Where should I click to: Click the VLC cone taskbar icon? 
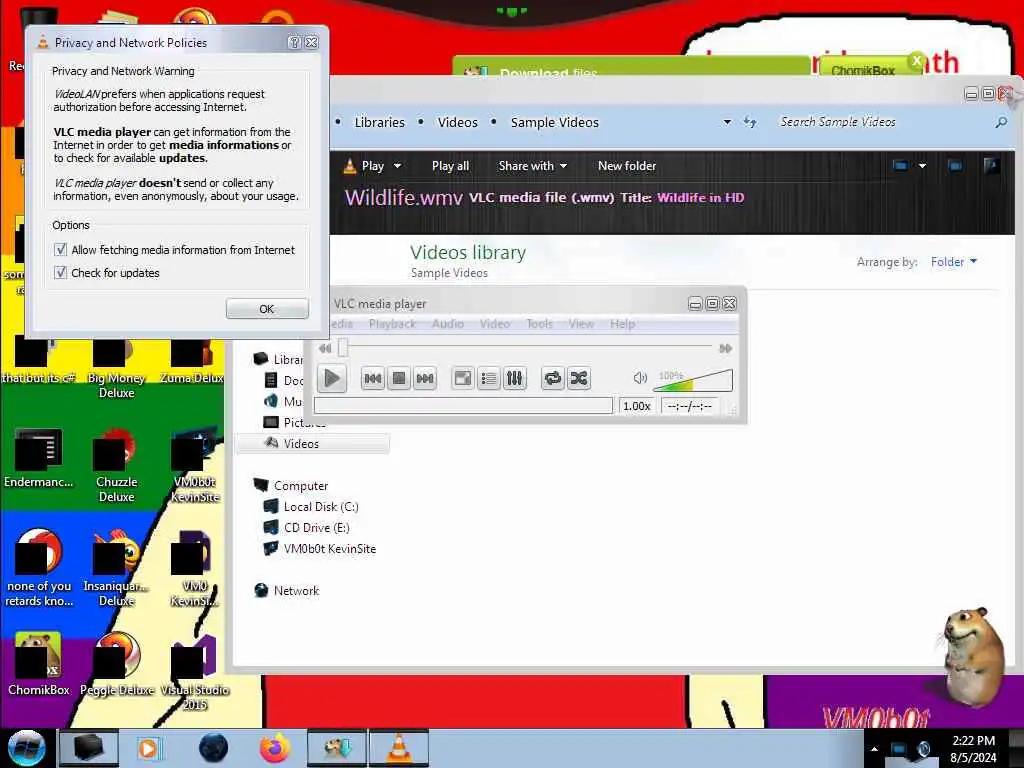tap(399, 748)
